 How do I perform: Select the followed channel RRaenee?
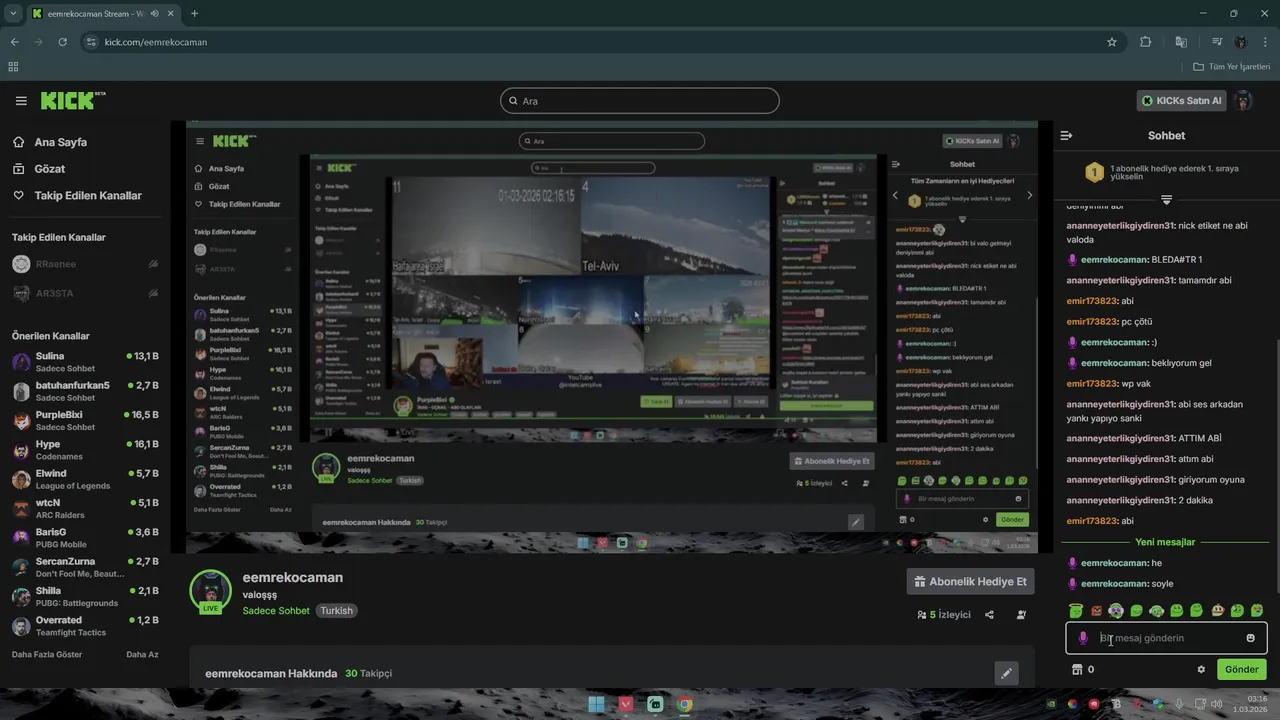tap(85, 264)
